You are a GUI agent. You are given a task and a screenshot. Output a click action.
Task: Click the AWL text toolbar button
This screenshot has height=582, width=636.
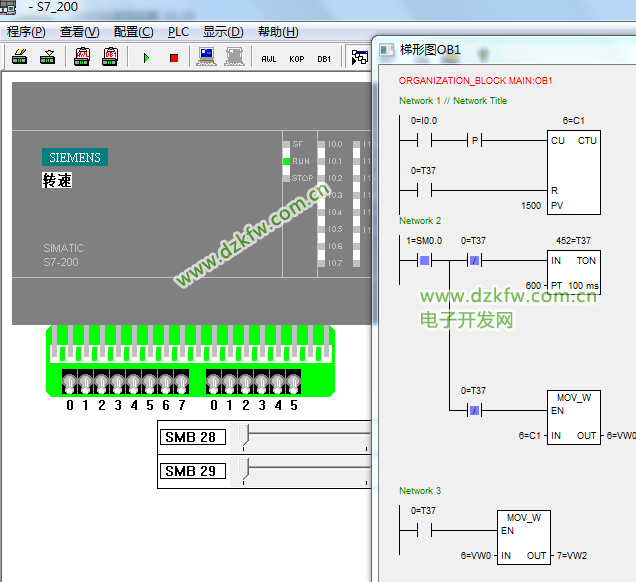tap(268, 58)
